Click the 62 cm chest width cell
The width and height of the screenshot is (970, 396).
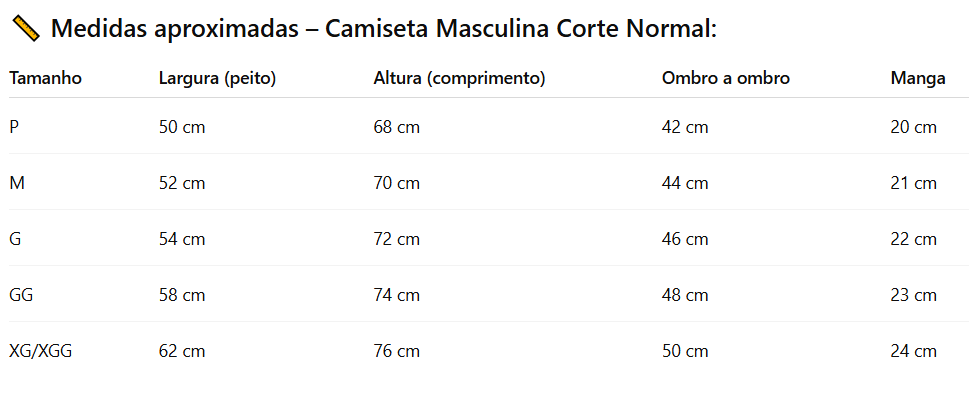click(182, 351)
